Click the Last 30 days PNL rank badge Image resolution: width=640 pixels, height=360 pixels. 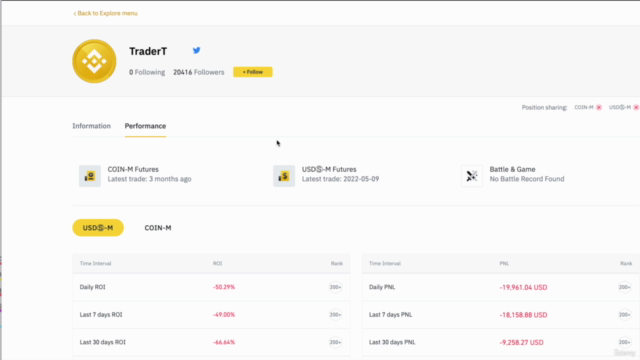(624, 342)
